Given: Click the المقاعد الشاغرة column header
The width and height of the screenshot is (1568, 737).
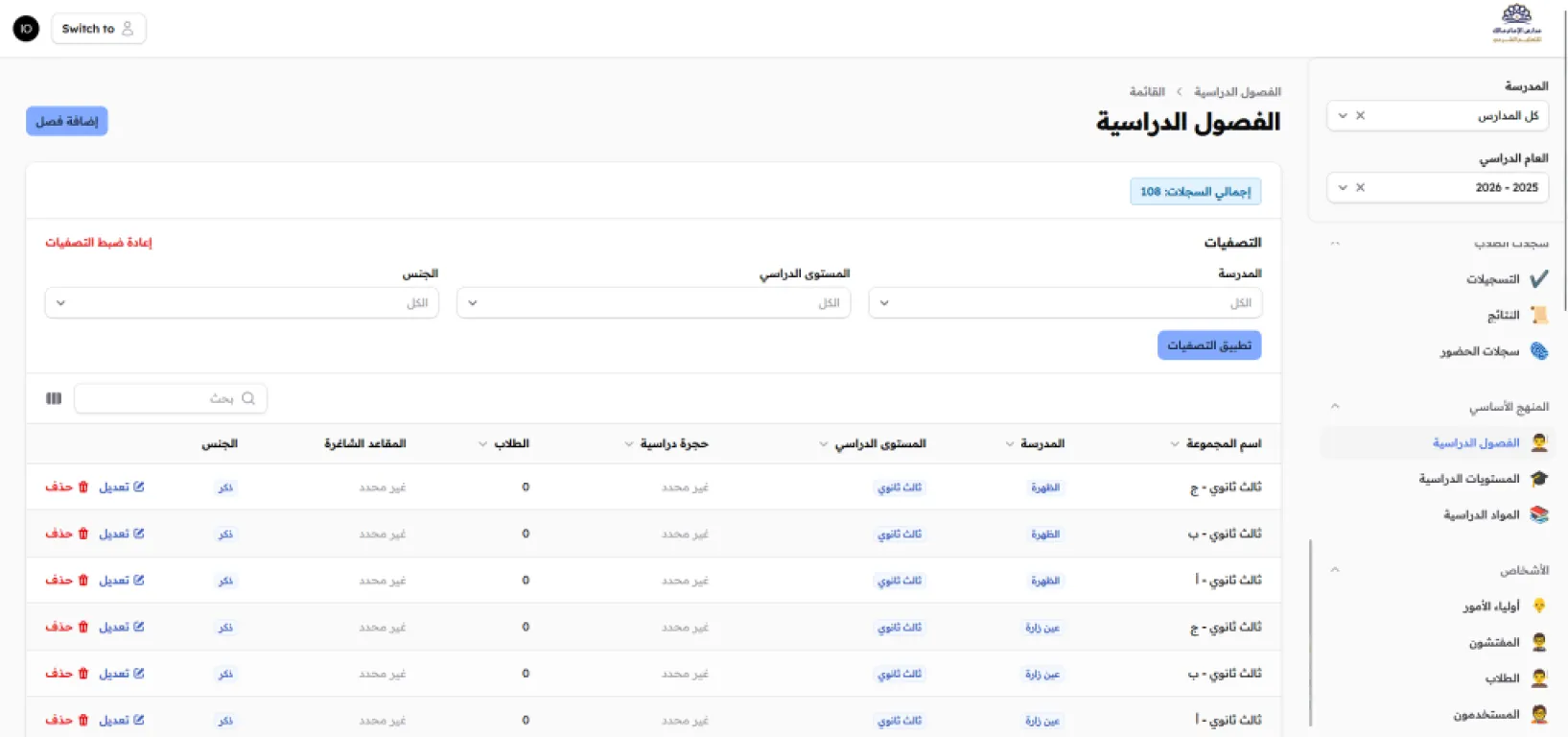Looking at the screenshot, I should 365,443.
